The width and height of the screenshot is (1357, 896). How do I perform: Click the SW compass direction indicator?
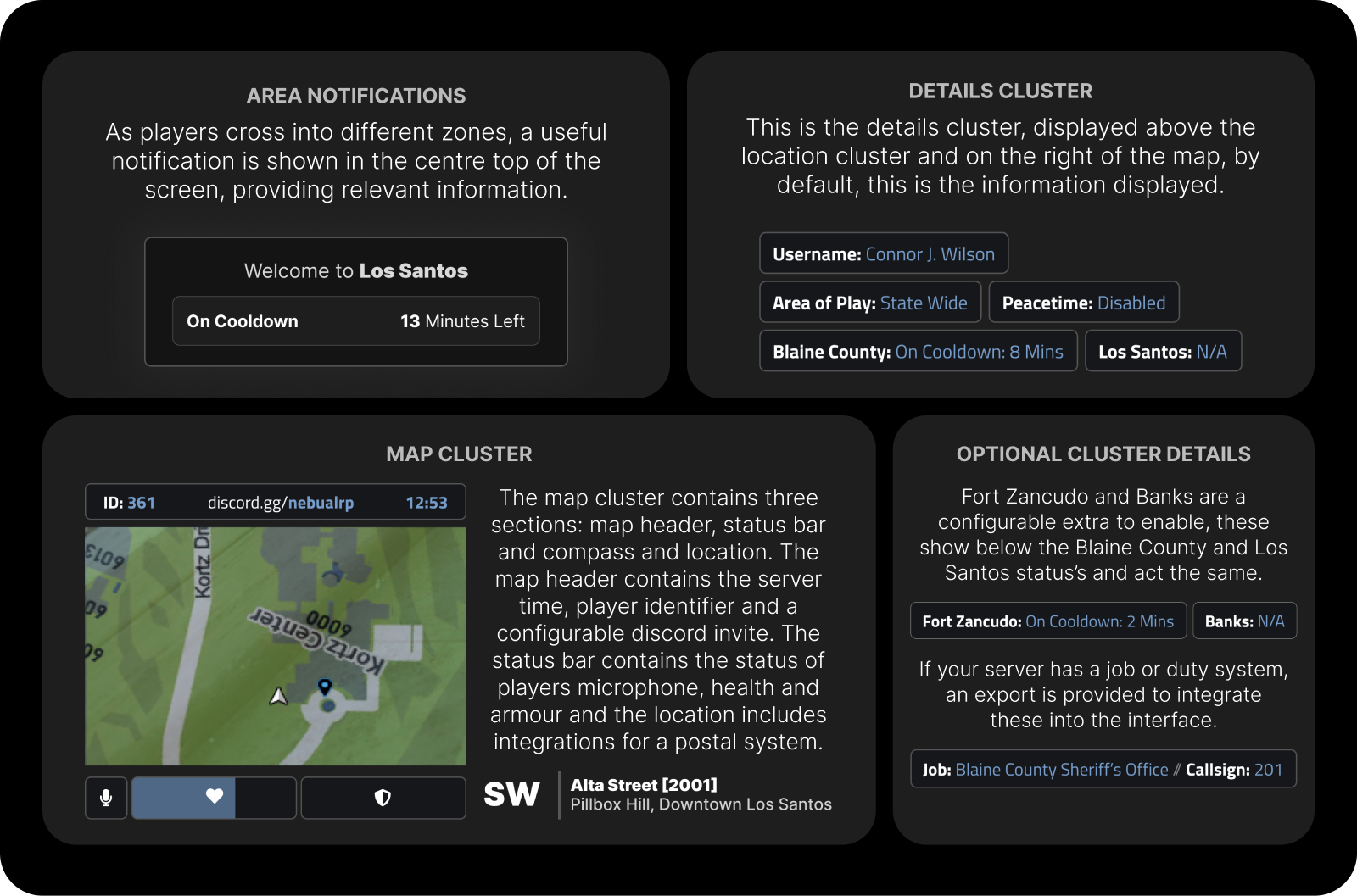point(511,794)
